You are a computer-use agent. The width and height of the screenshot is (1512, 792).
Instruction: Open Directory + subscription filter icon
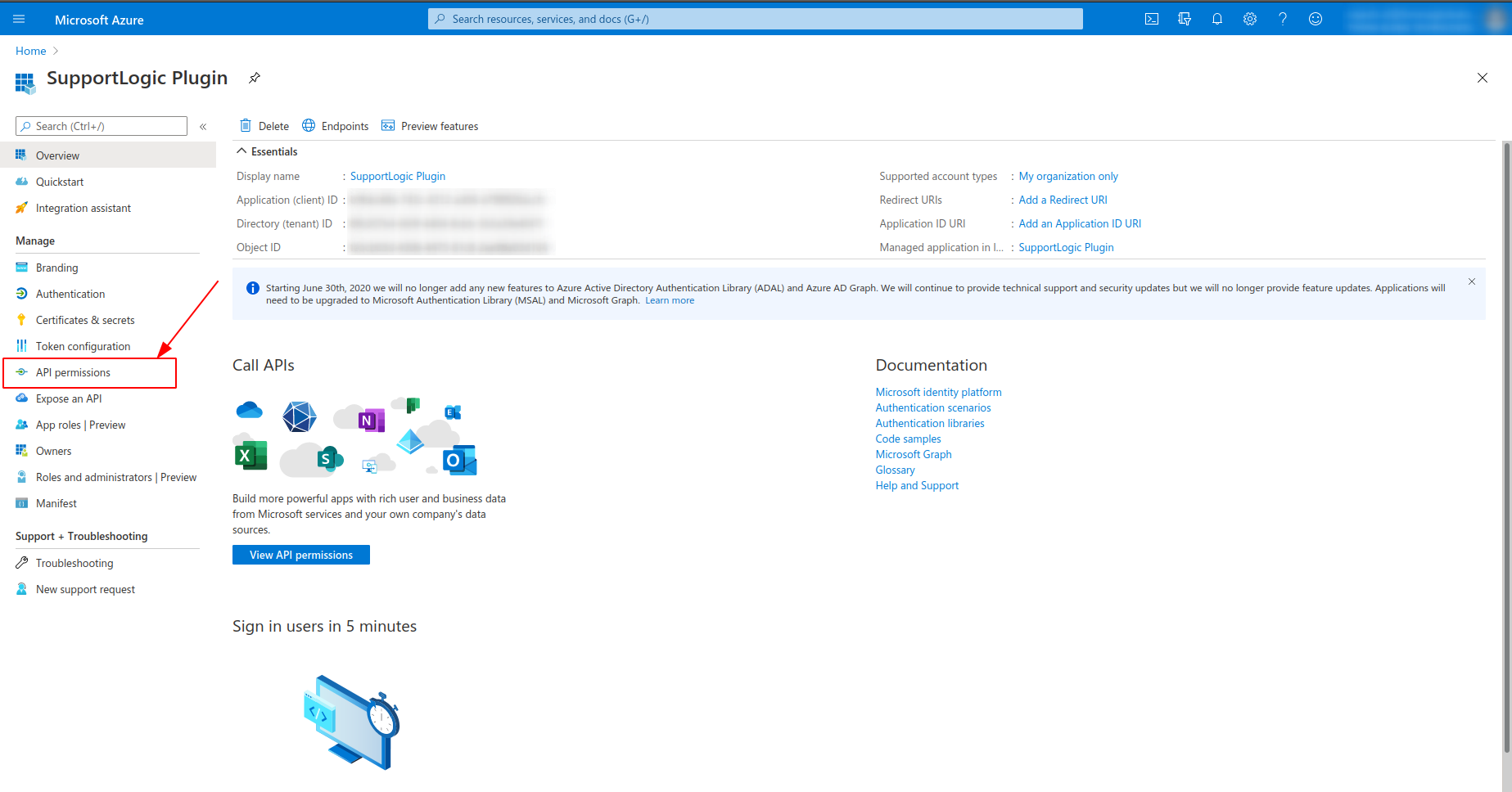[x=1185, y=19]
